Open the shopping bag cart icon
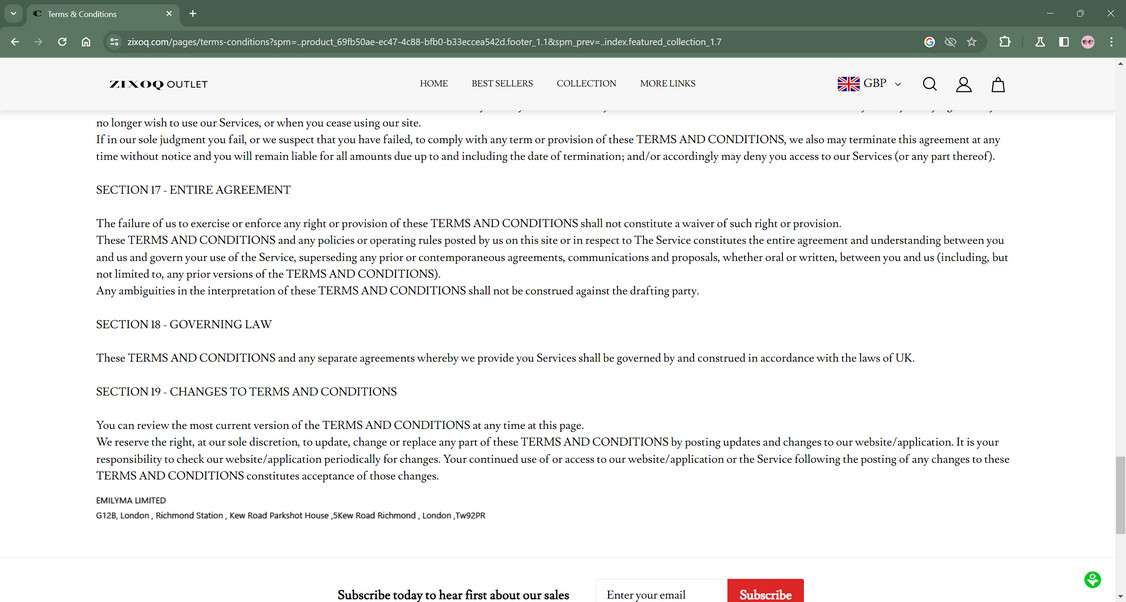The height and width of the screenshot is (602, 1126). (x=997, y=84)
